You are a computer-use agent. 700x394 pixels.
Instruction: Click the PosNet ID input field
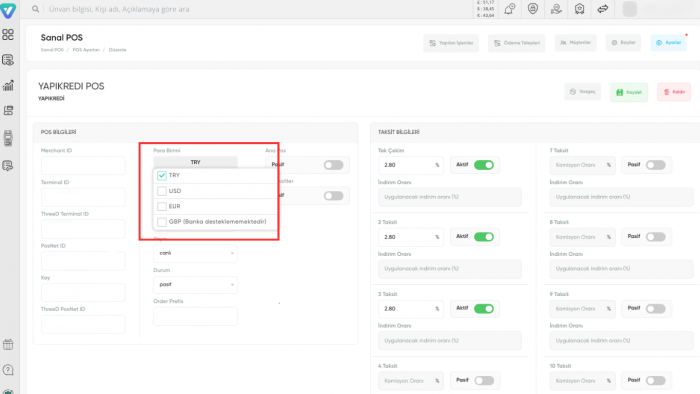(83, 261)
